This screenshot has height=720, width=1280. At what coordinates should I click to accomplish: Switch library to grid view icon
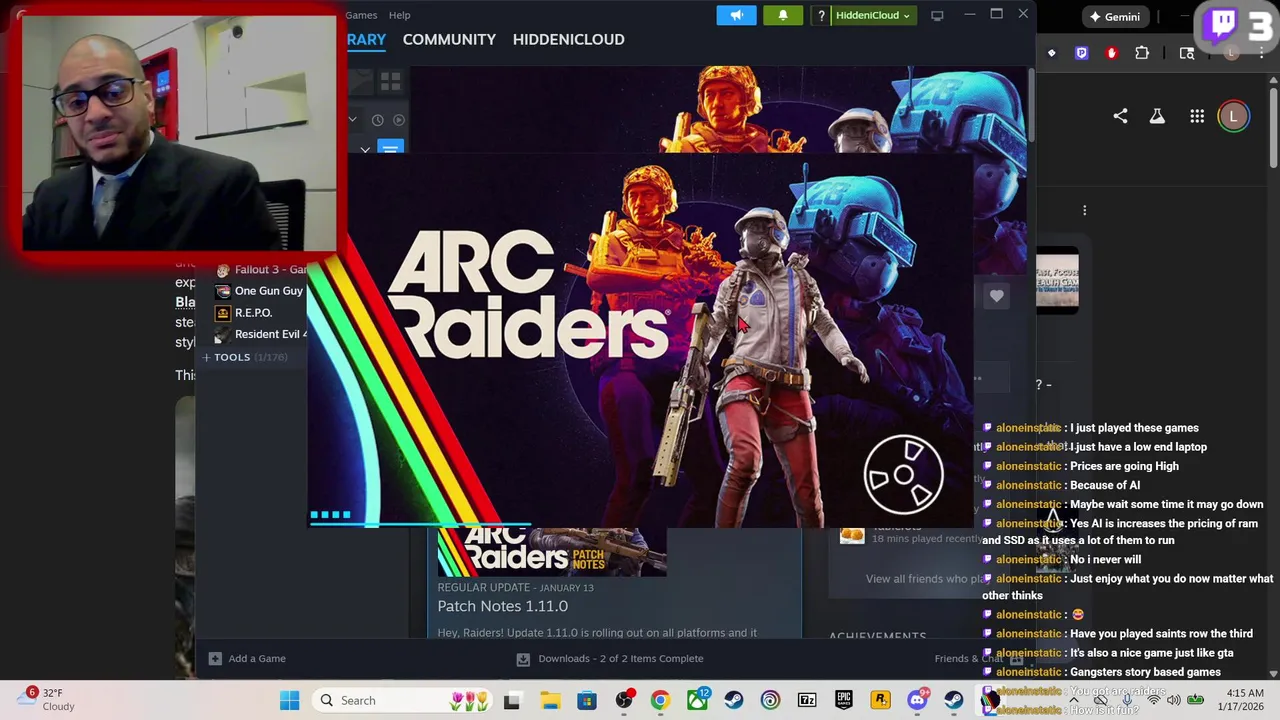(x=390, y=81)
